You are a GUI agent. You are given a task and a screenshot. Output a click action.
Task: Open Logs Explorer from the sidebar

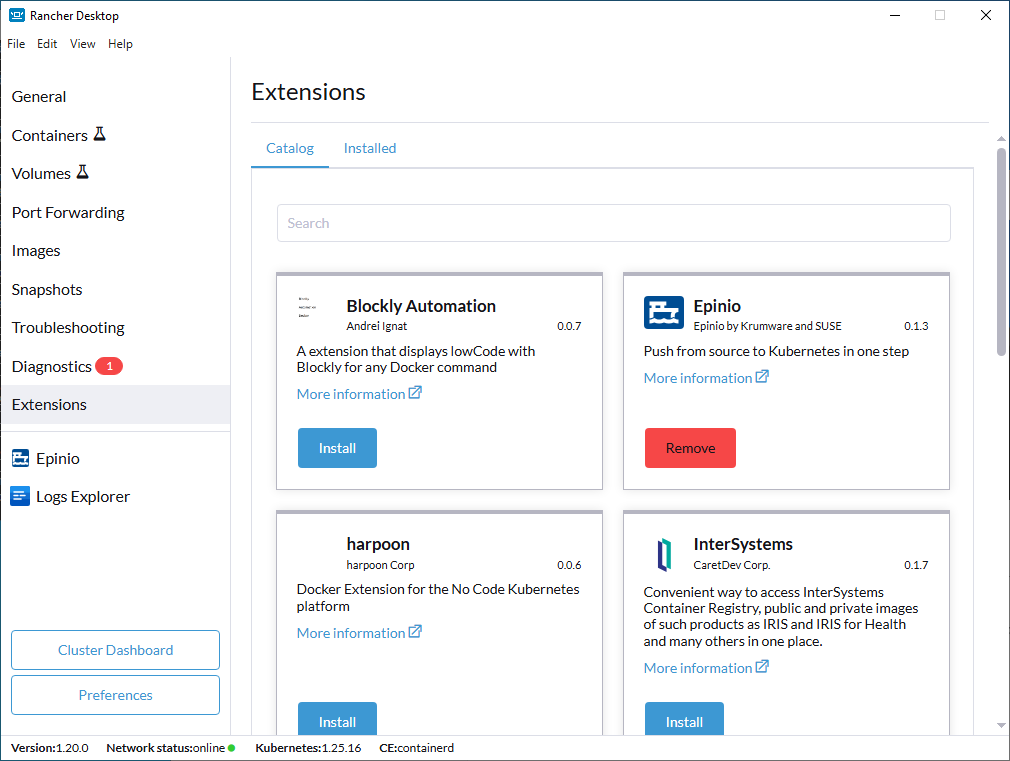(82, 496)
